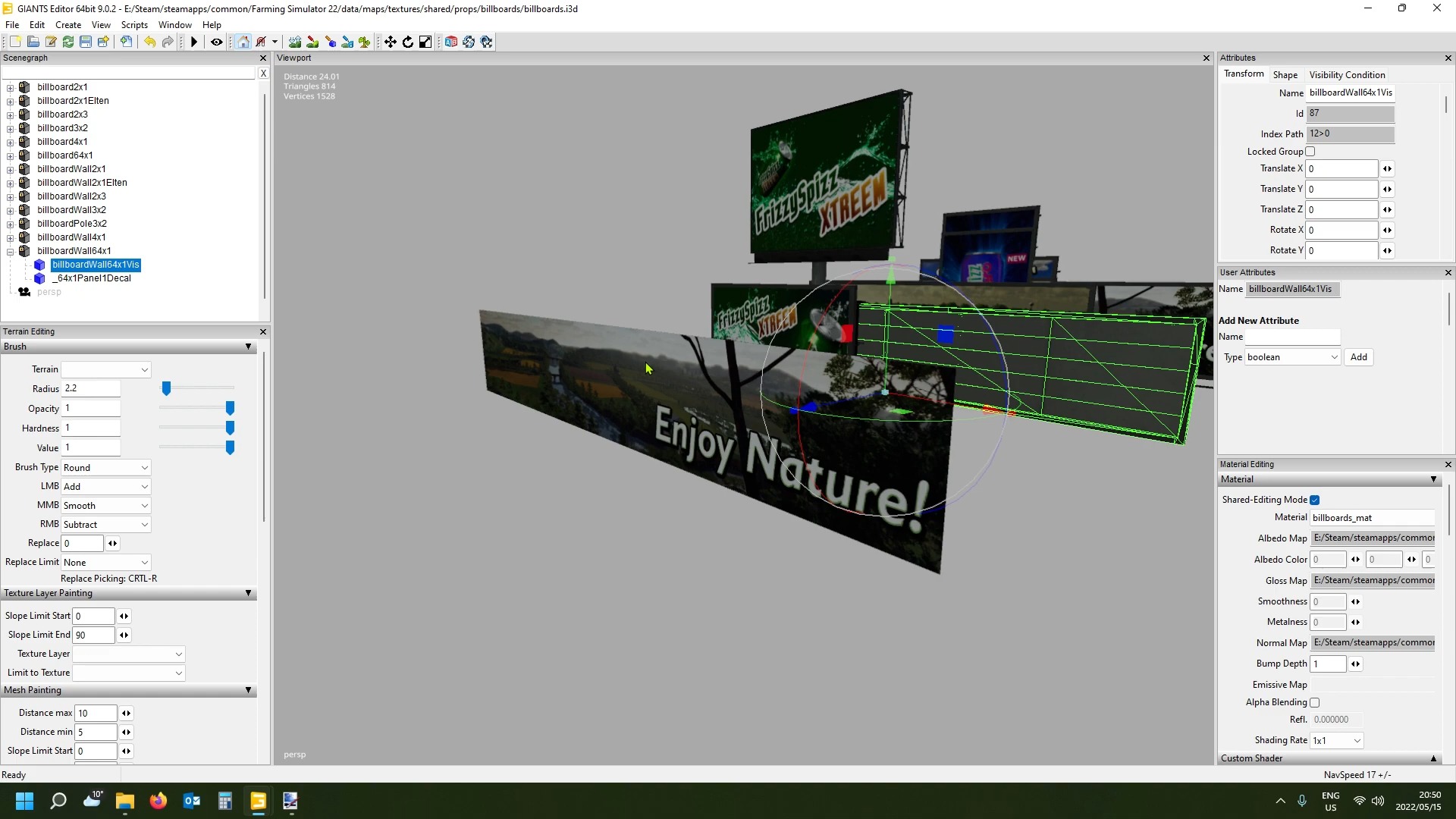Open the Replace Limit dropdown
This screenshot has width=1456, height=819.
106,563
